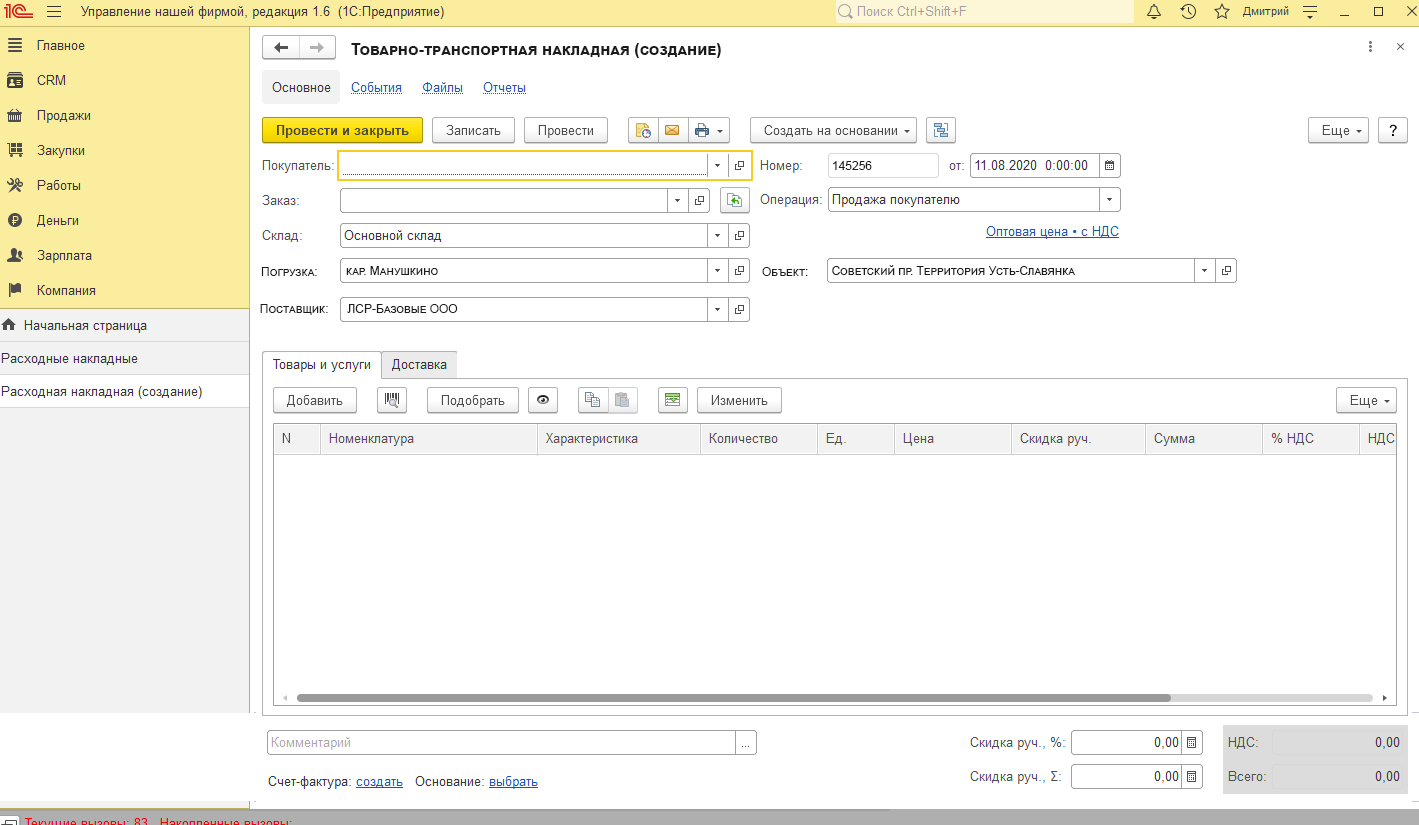
Task: Open the Продажи section in sidebar
Action: pos(64,115)
